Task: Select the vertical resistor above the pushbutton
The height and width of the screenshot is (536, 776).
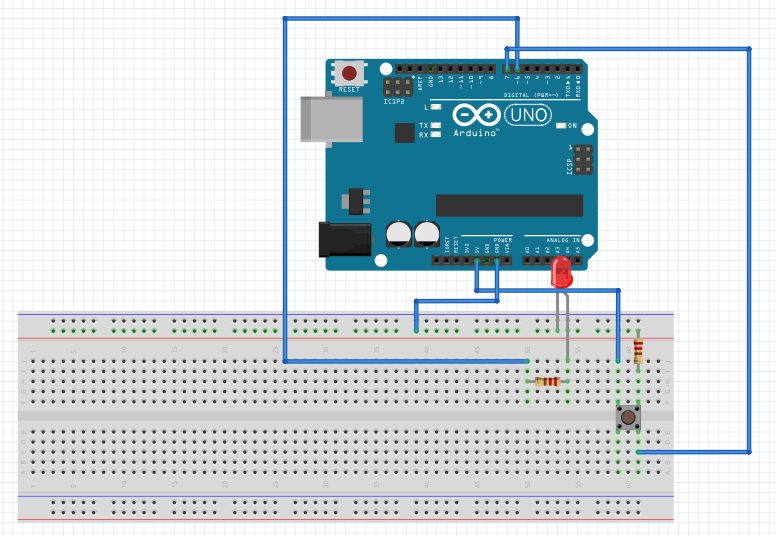Action: coord(638,351)
